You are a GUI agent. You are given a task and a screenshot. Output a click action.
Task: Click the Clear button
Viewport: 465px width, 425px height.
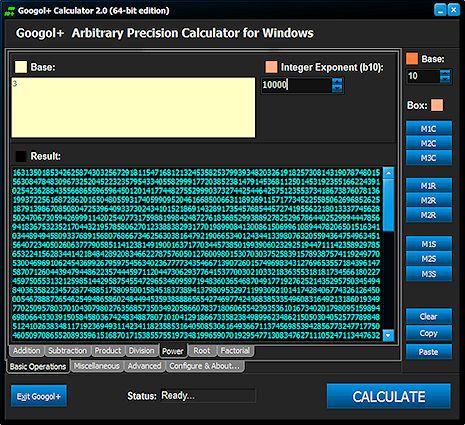pyautogui.click(x=429, y=316)
